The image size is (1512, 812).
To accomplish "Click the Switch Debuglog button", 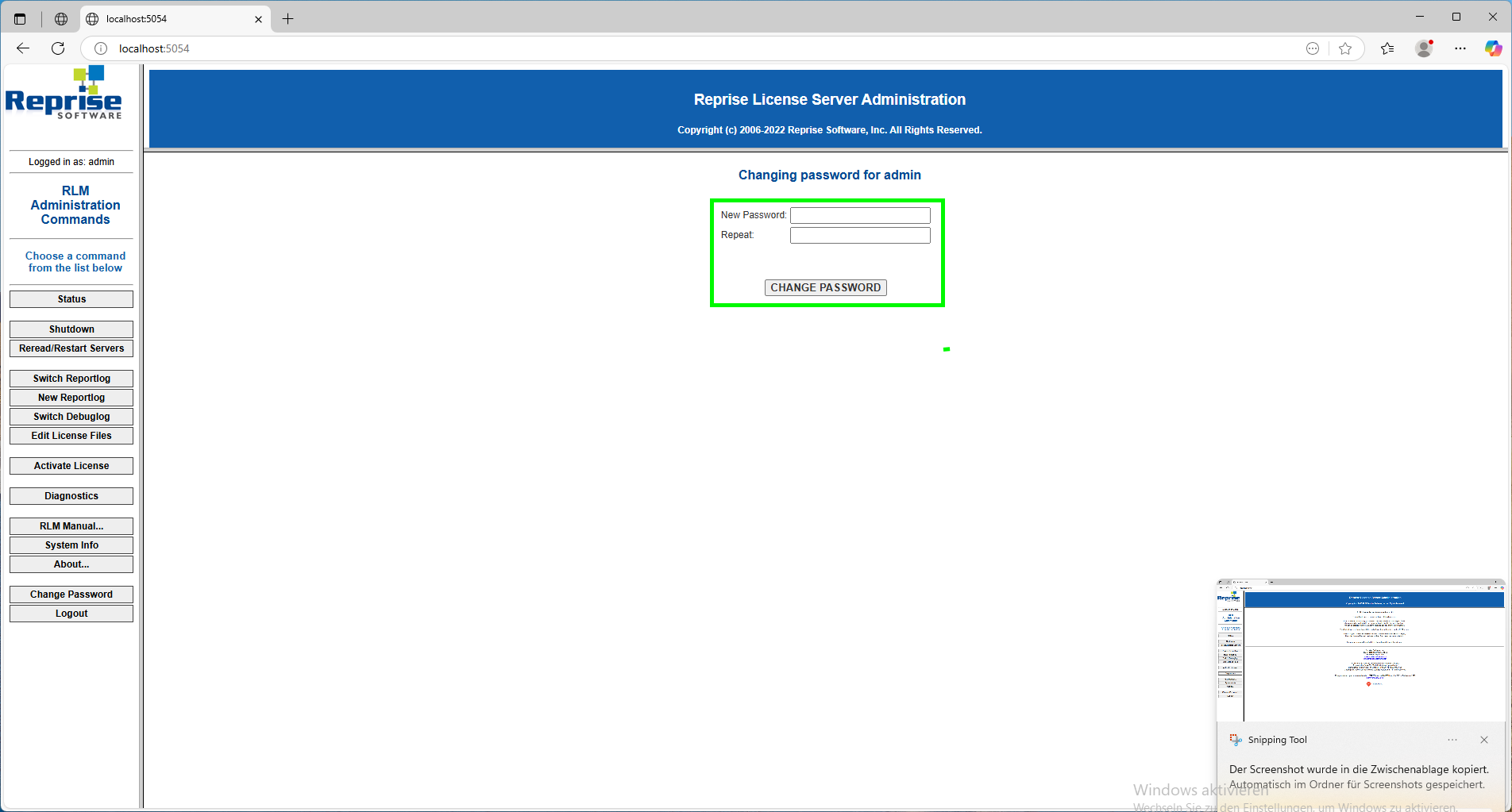I will (71, 417).
